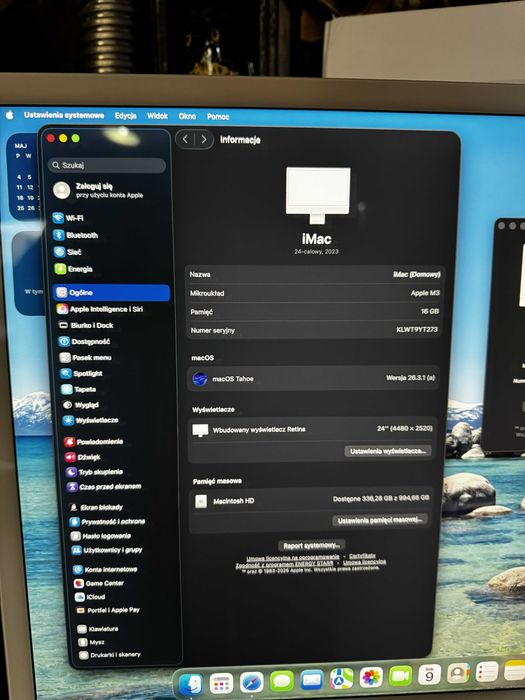The width and height of the screenshot is (525, 700).
Task: Click the Wbudowany wyświetlacz Retina row
Action: tap(312, 429)
